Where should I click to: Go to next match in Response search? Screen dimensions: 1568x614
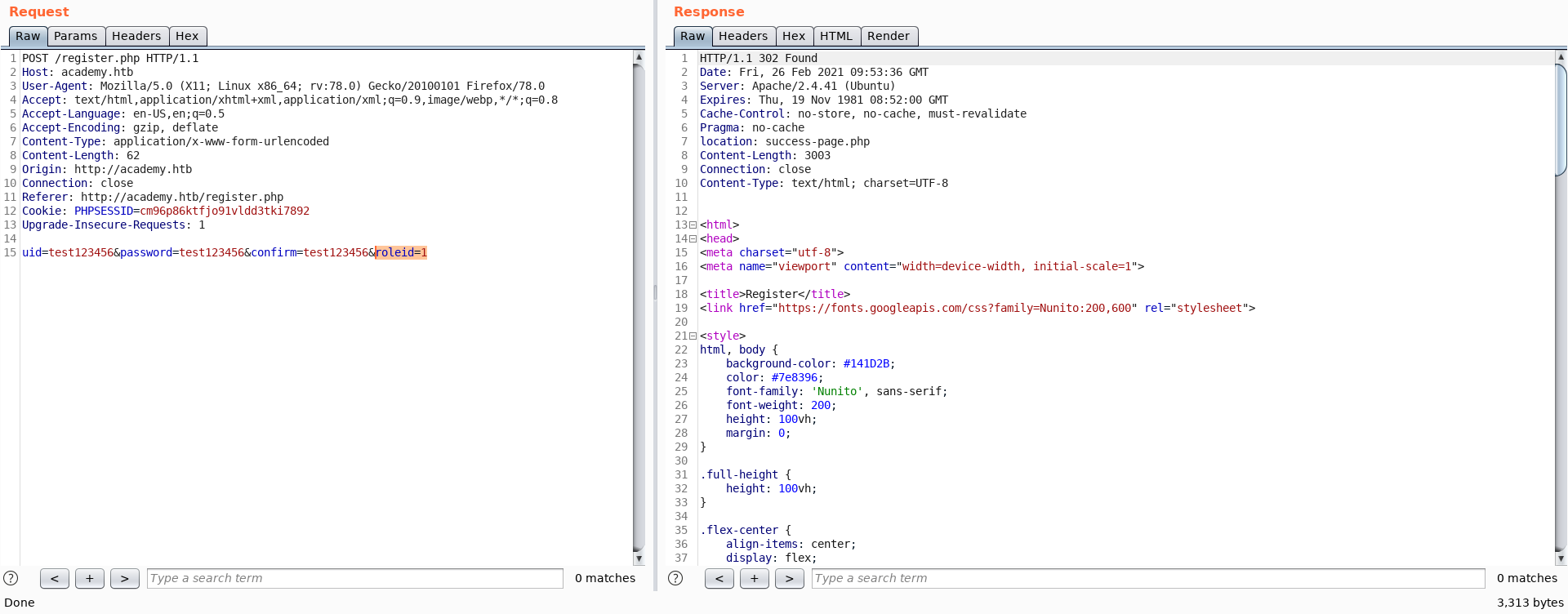[789, 578]
